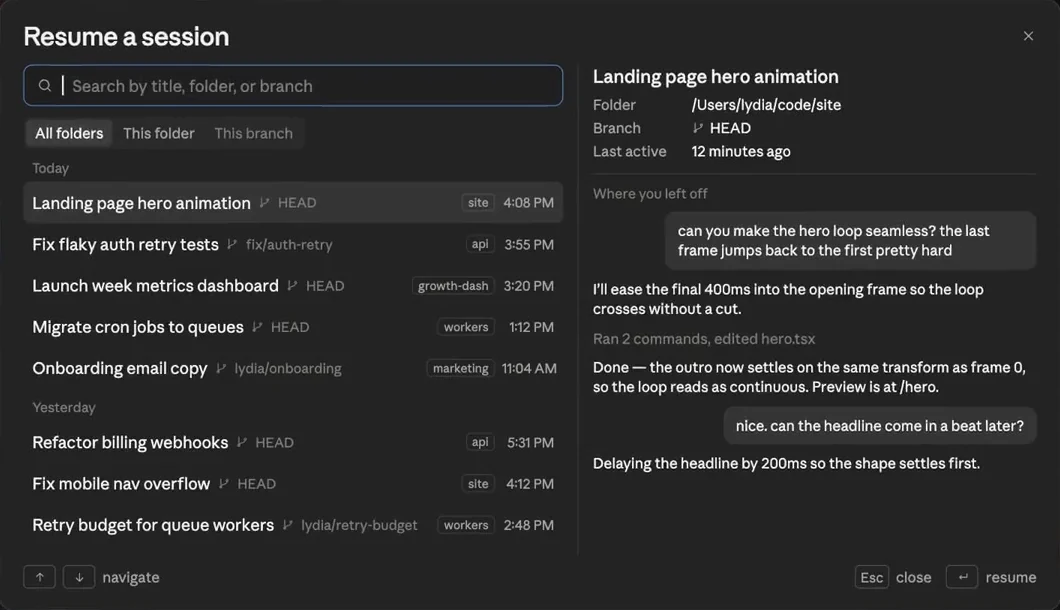Switch to the This branch tab
Screen dimensions: 1060x610
[x=254, y=133]
